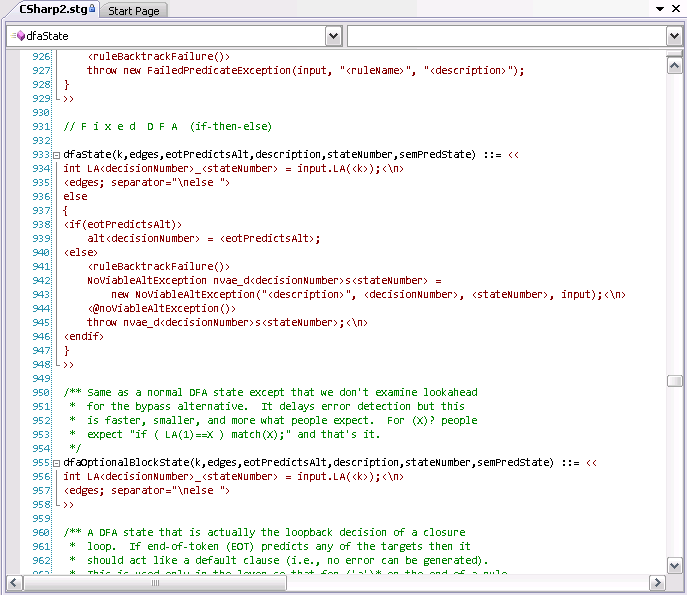This screenshot has width=687, height=595.
Task: Close the current document with the X
Action: pos(676,9)
